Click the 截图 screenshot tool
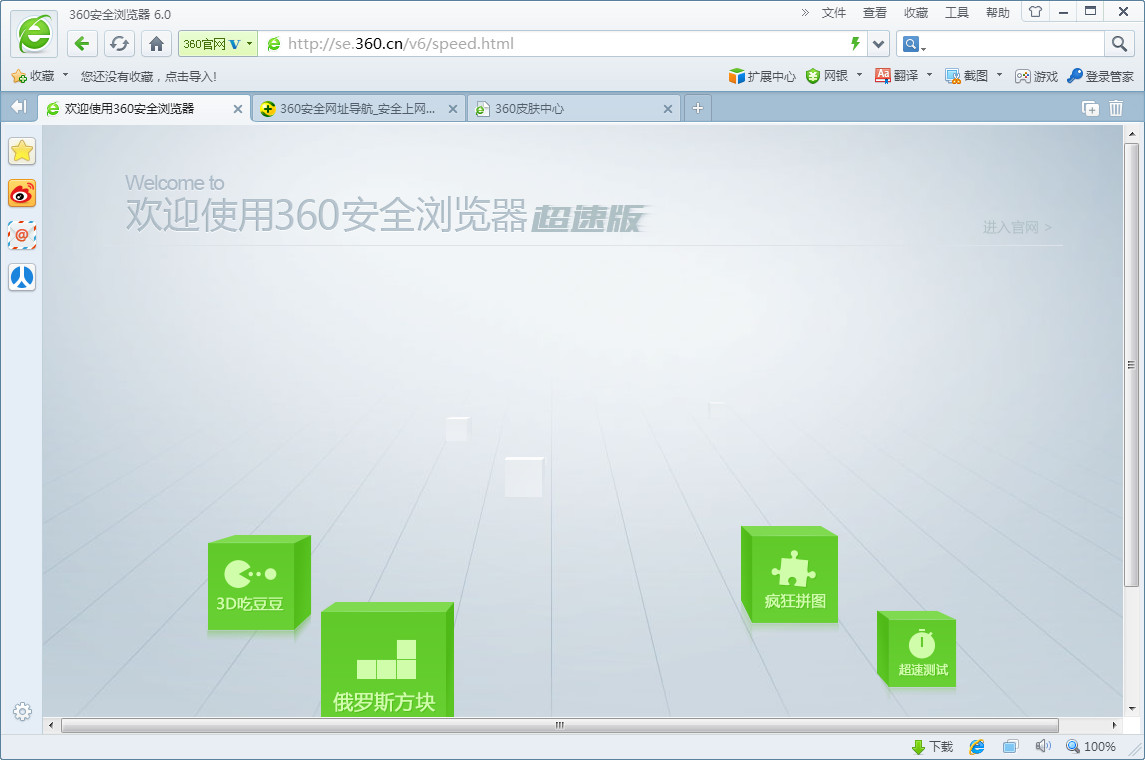 point(966,76)
